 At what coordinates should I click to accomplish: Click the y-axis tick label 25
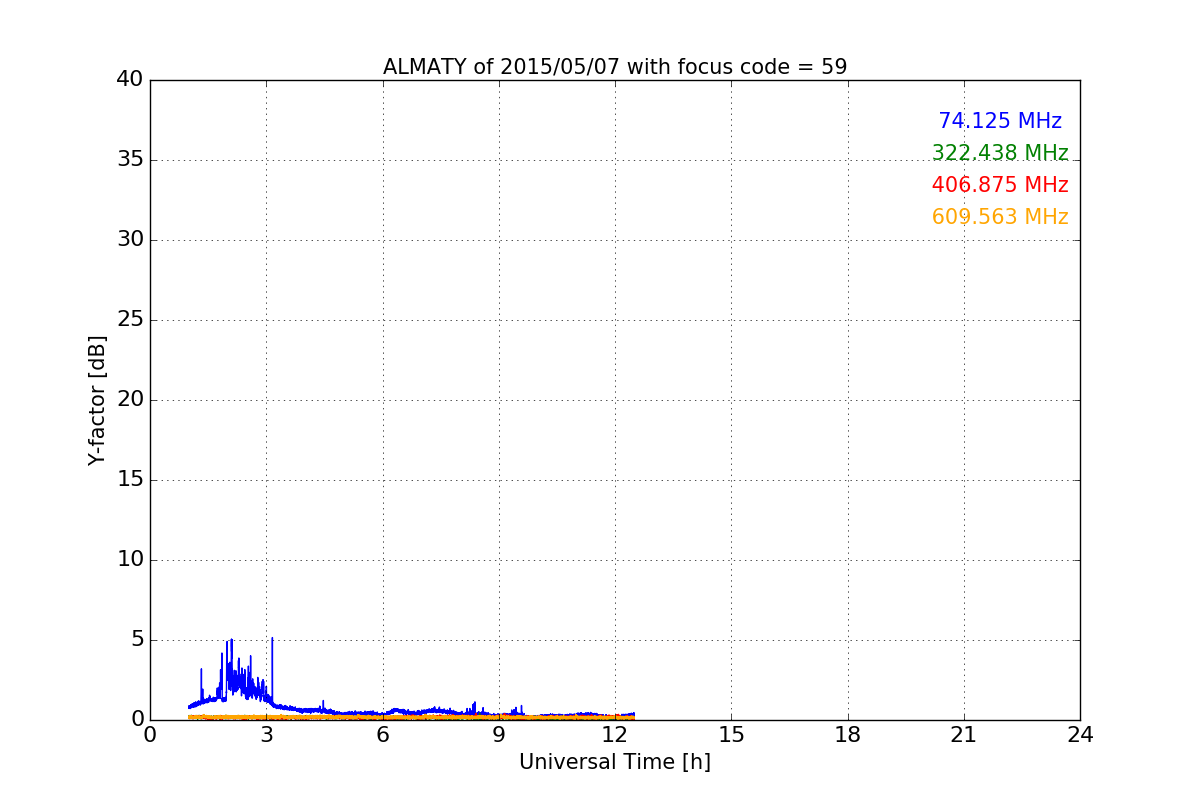pyautogui.click(x=130, y=320)
